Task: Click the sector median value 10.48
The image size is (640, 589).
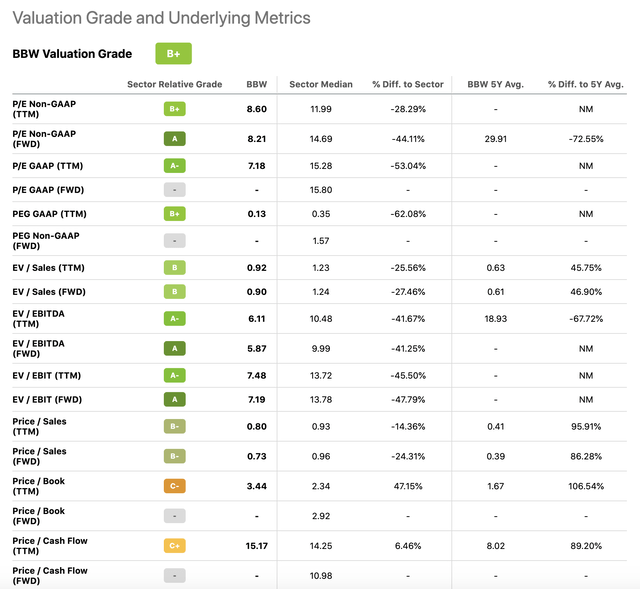Action: click(321, 319)
